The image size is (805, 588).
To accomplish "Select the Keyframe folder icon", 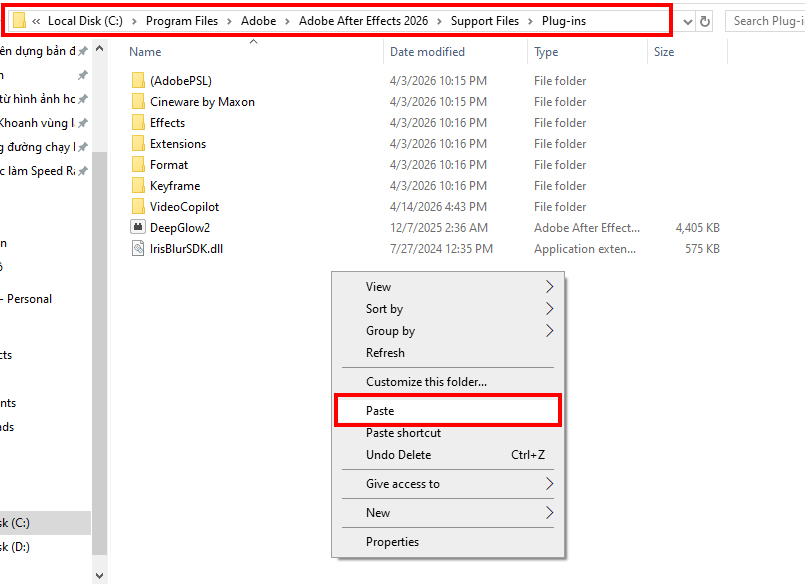I will [138, 186].
